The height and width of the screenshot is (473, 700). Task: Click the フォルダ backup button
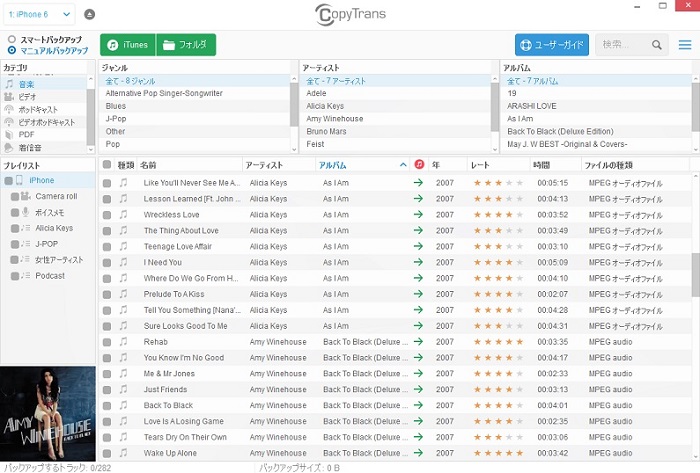pos(186,45)
